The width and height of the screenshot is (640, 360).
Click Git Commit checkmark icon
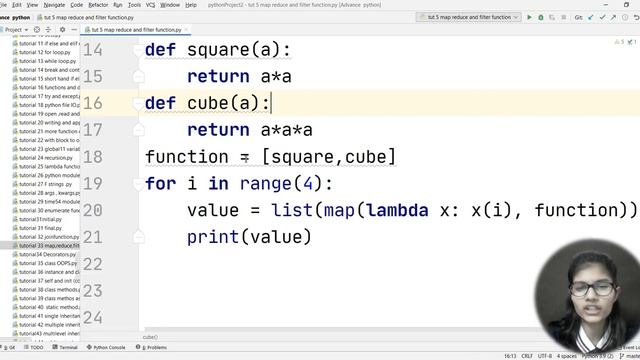point(602,18)
